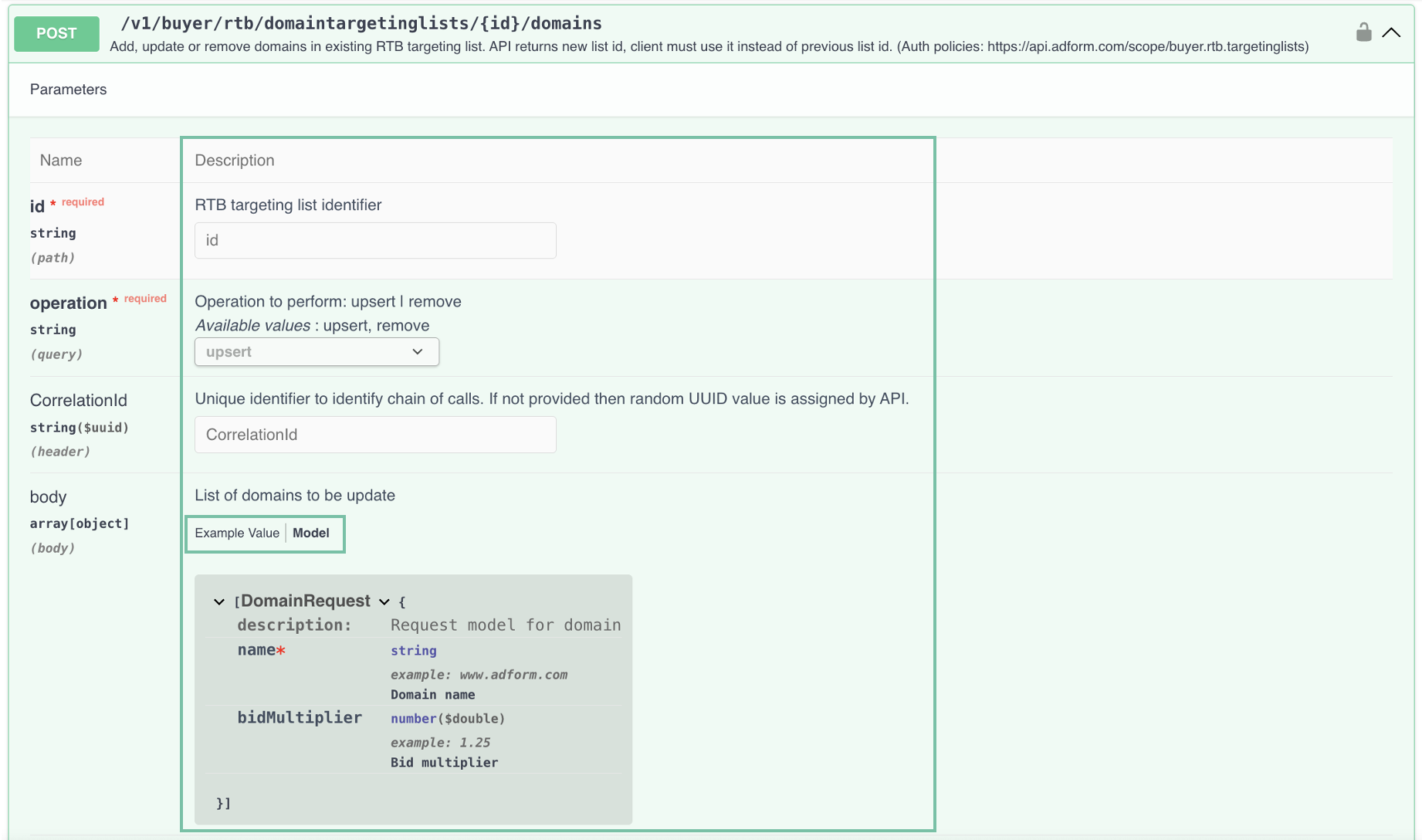Click the green POST method badge
Image resolution: width=1422 pixels, height=840 pixels.
[56, 34]
